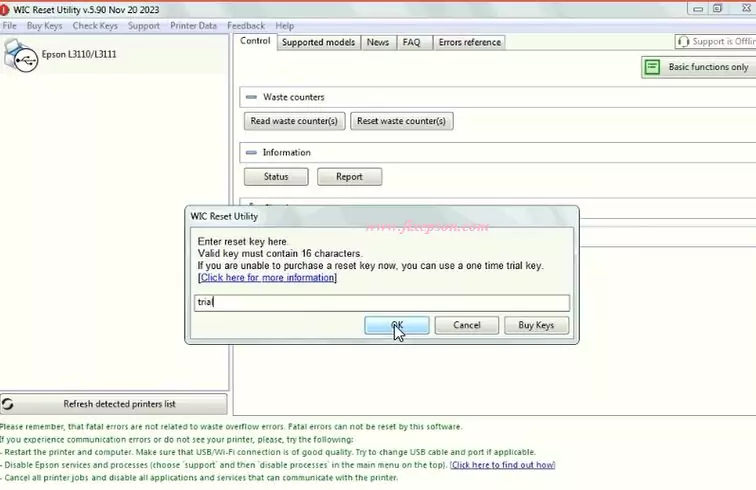The image size is (756, 490).
Task: Click the Support headset icon
Action: [x=683, y=42]
